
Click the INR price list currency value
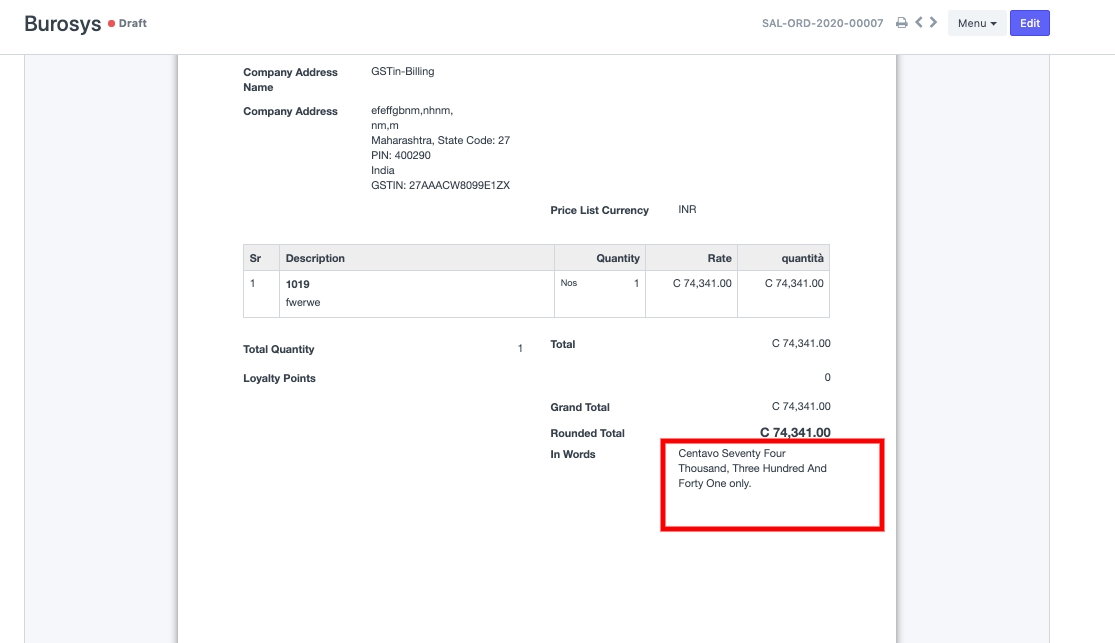(x=687, y=210)
